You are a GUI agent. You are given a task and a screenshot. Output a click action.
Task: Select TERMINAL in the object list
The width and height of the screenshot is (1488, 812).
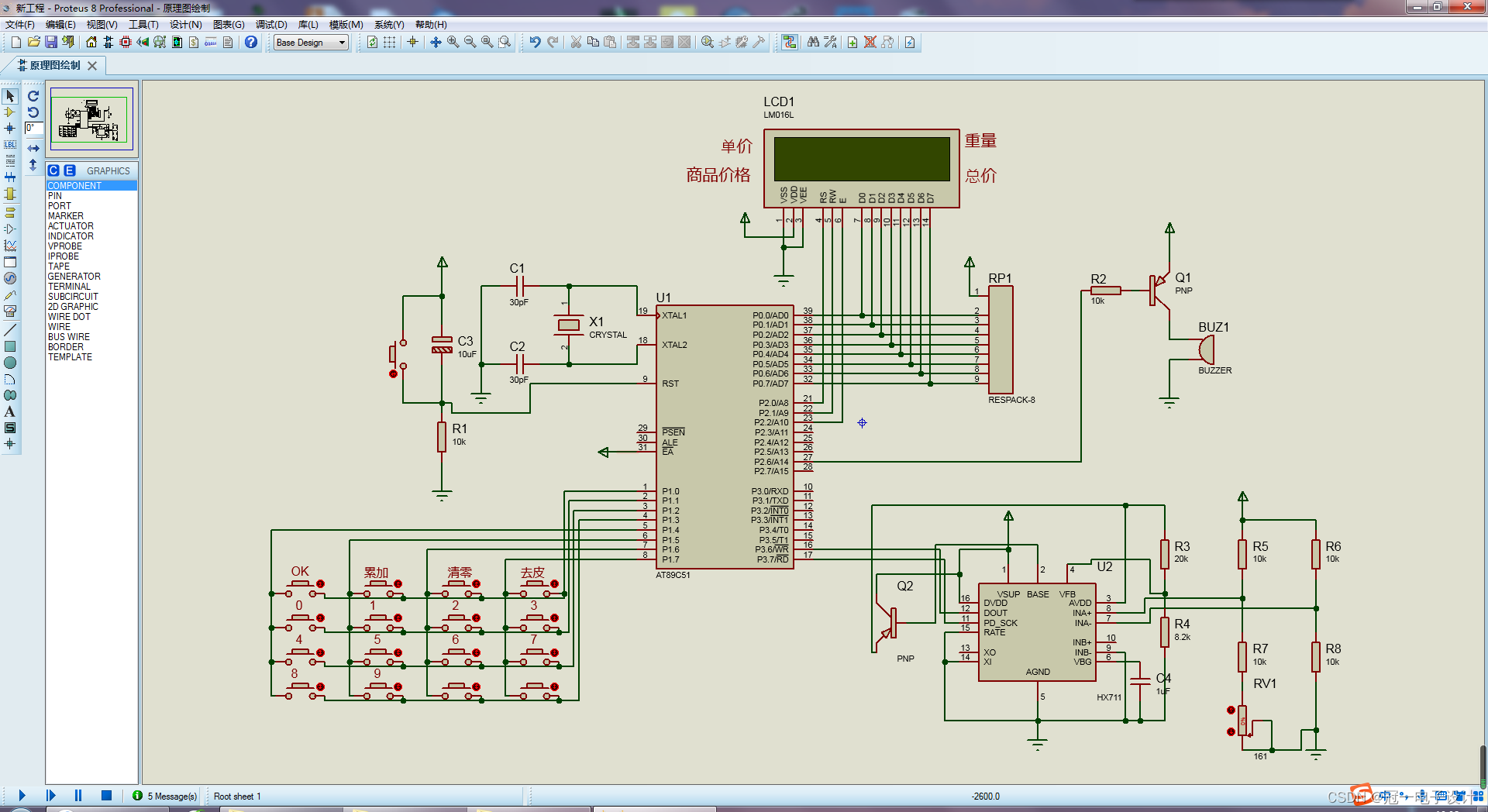91,287
